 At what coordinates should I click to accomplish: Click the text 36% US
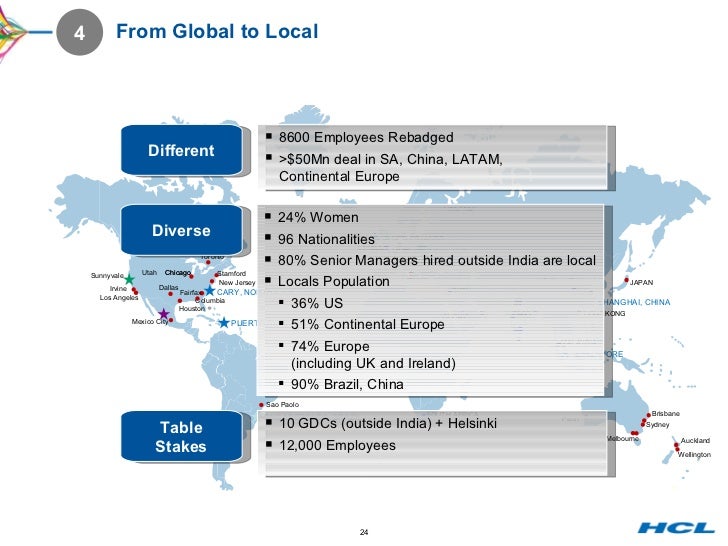click(x=317, y=303)
